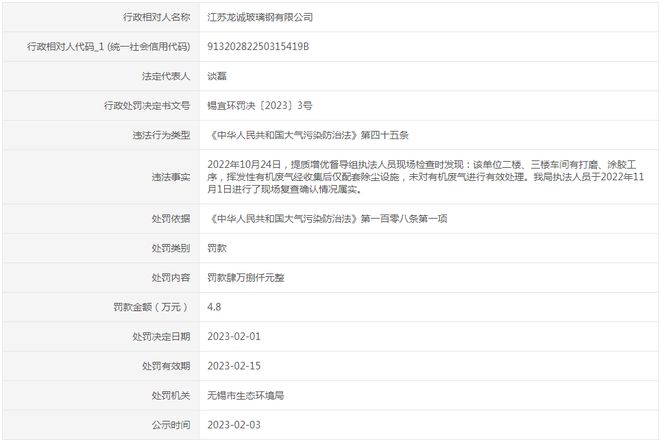Select credit code 91320282250315419B
The image size is (660, 440).
[x=258, y=46]
